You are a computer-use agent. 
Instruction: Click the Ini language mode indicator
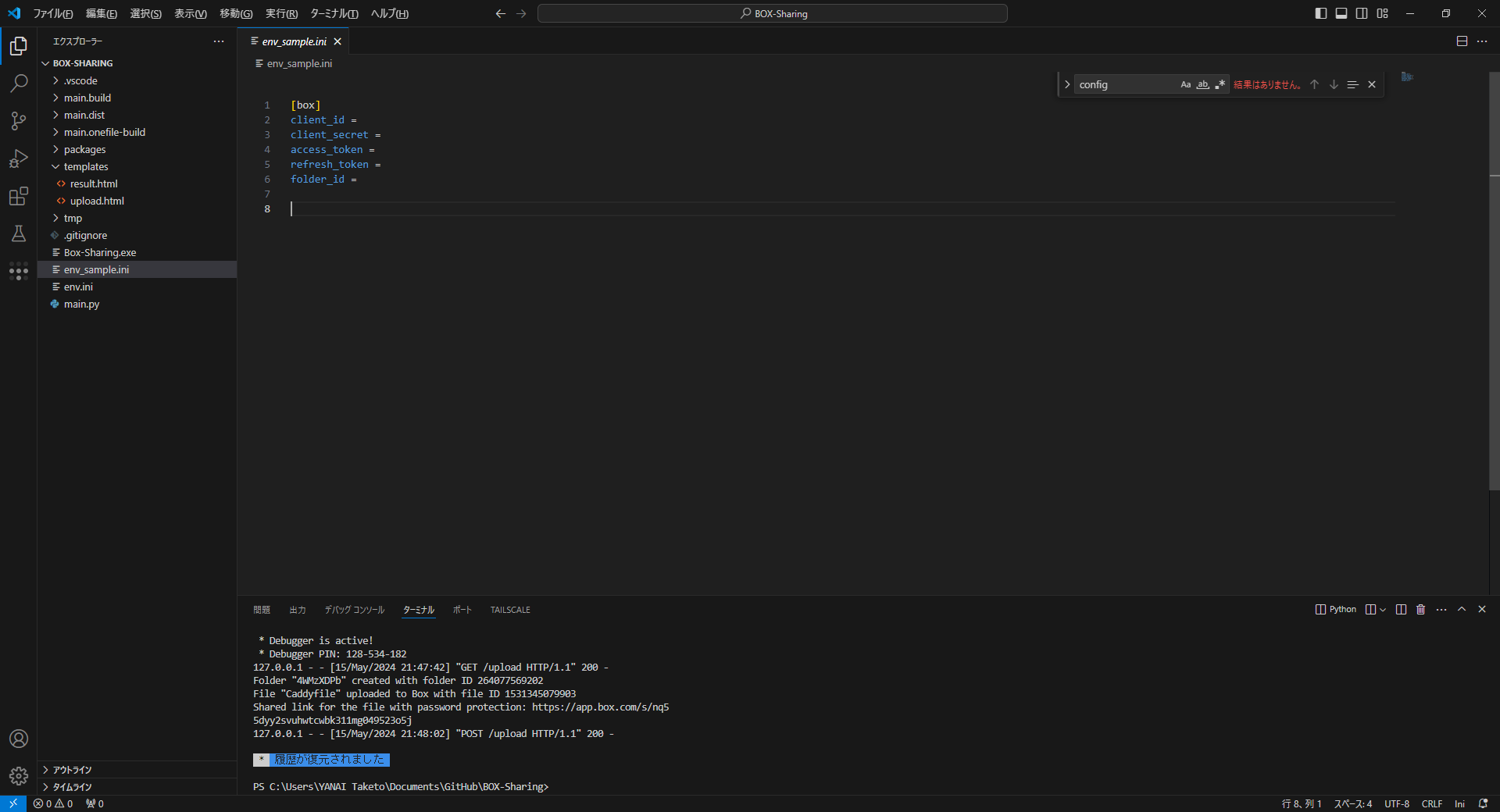click(x=1459, y=803)
